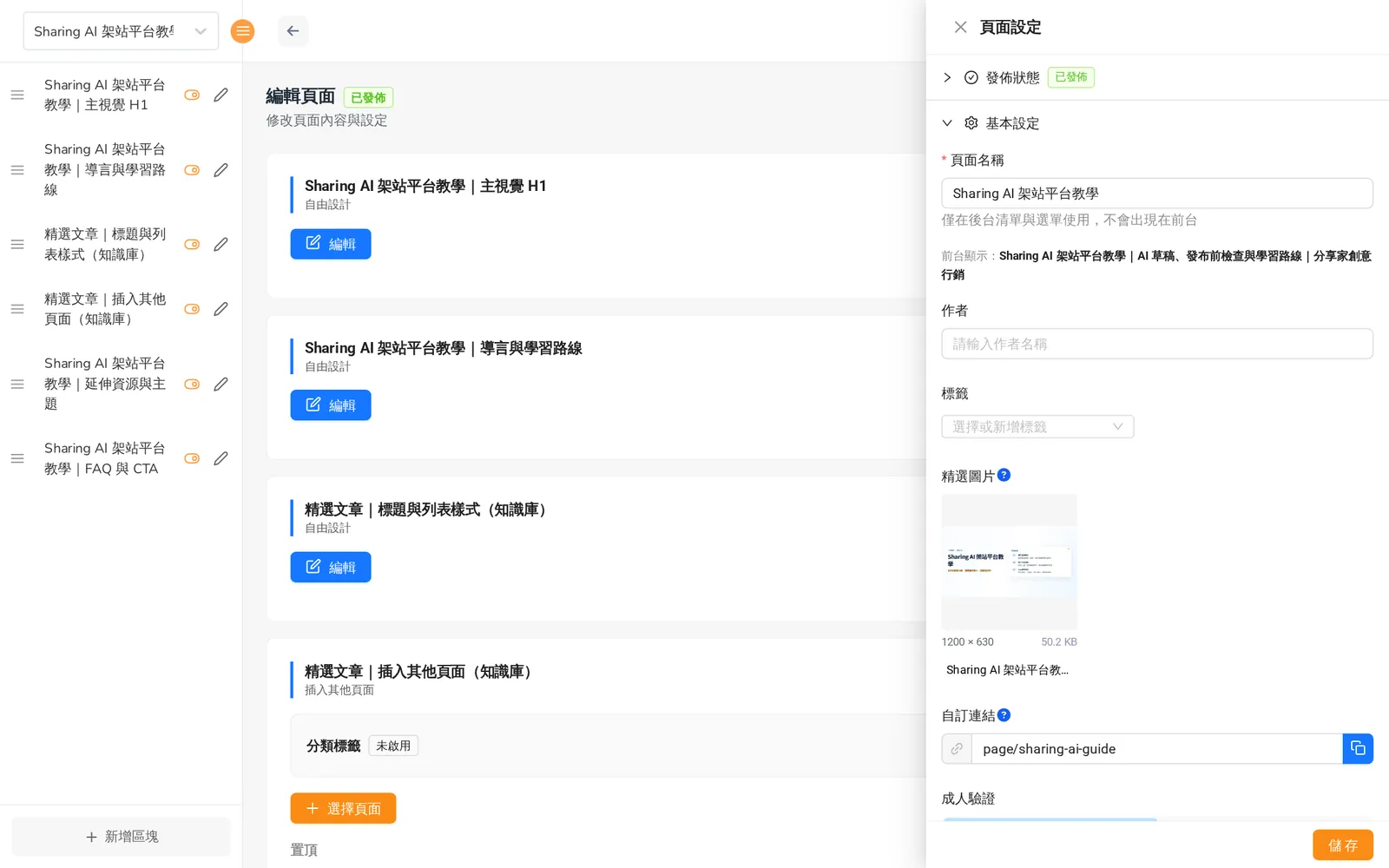The image size is (1389, 868).
Task: Expand the 發佈狀態 section
Action: (x=947, y=77)
